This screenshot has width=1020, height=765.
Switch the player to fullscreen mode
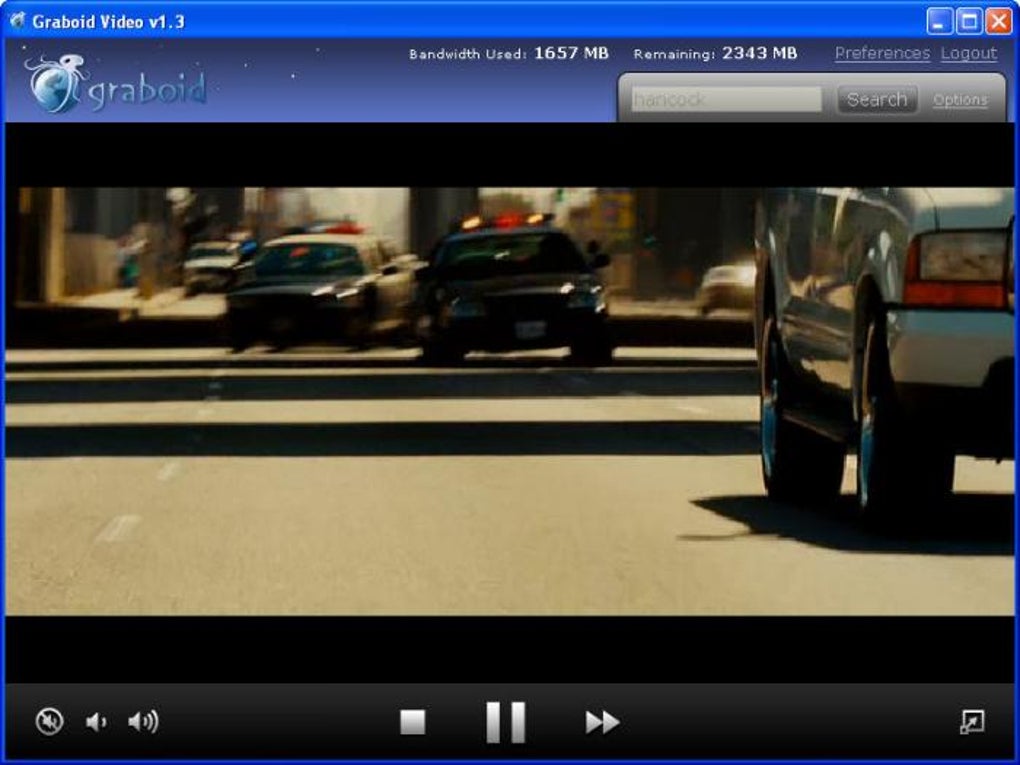coord(973,721)
